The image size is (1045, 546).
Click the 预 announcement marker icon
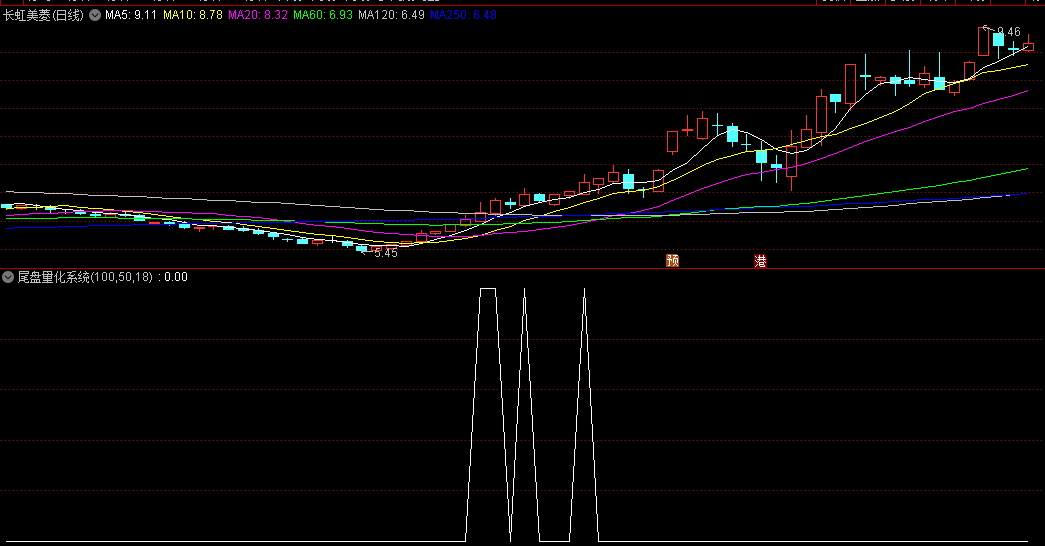pos(672,261)
